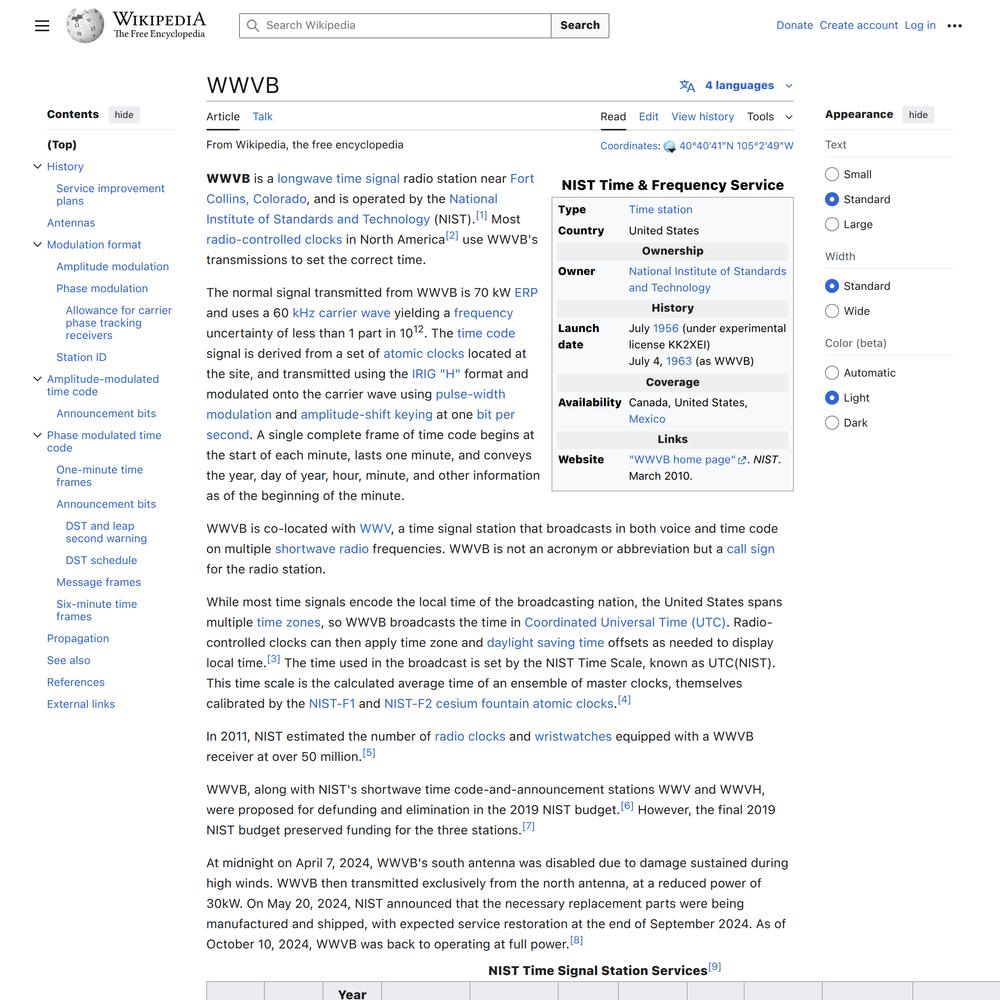This screenshot has height=1000, width=1000.
Task: Hide the Appearance panel
Action: (x=918, y=115)
